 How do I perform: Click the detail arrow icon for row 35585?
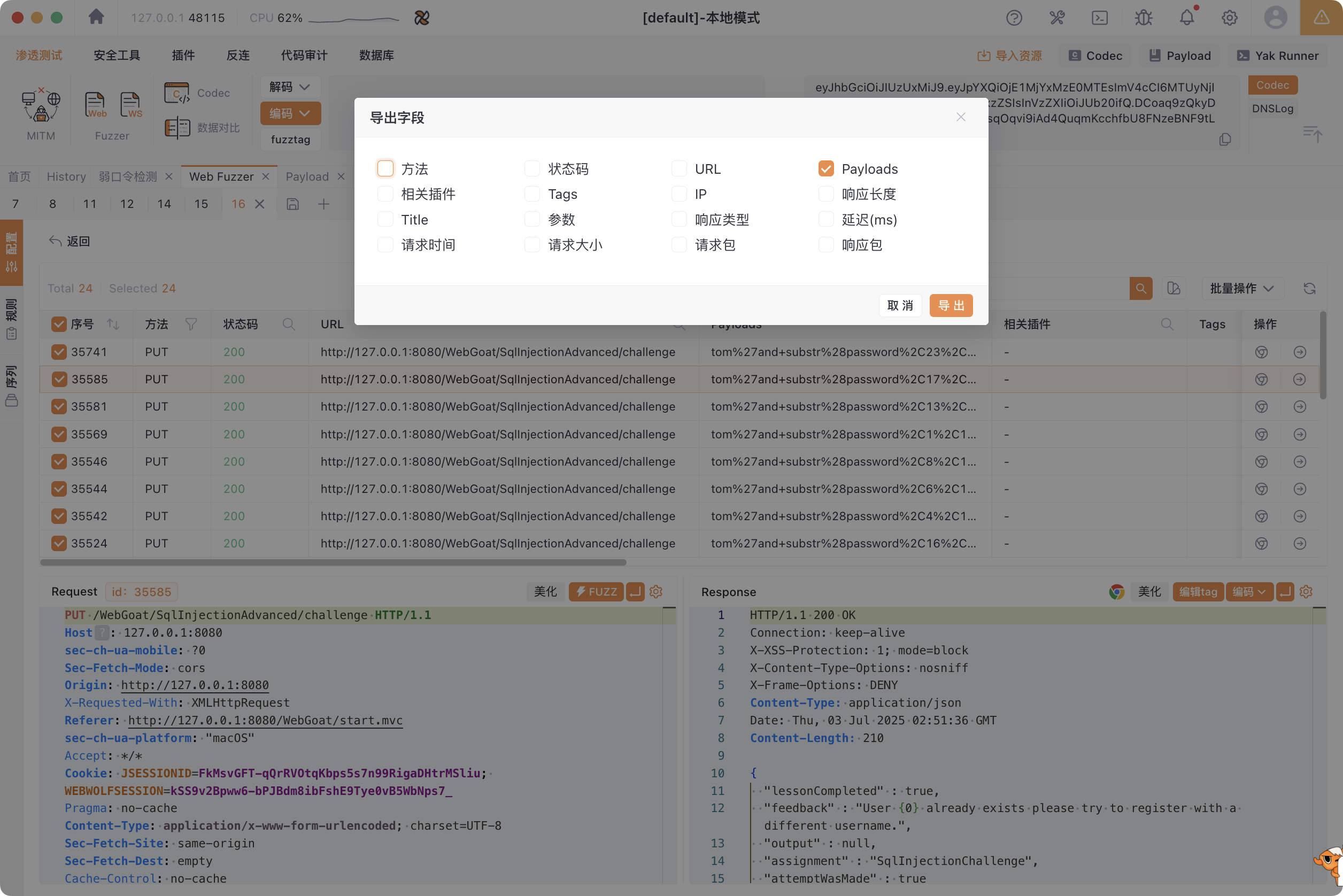click(1300, 380)
